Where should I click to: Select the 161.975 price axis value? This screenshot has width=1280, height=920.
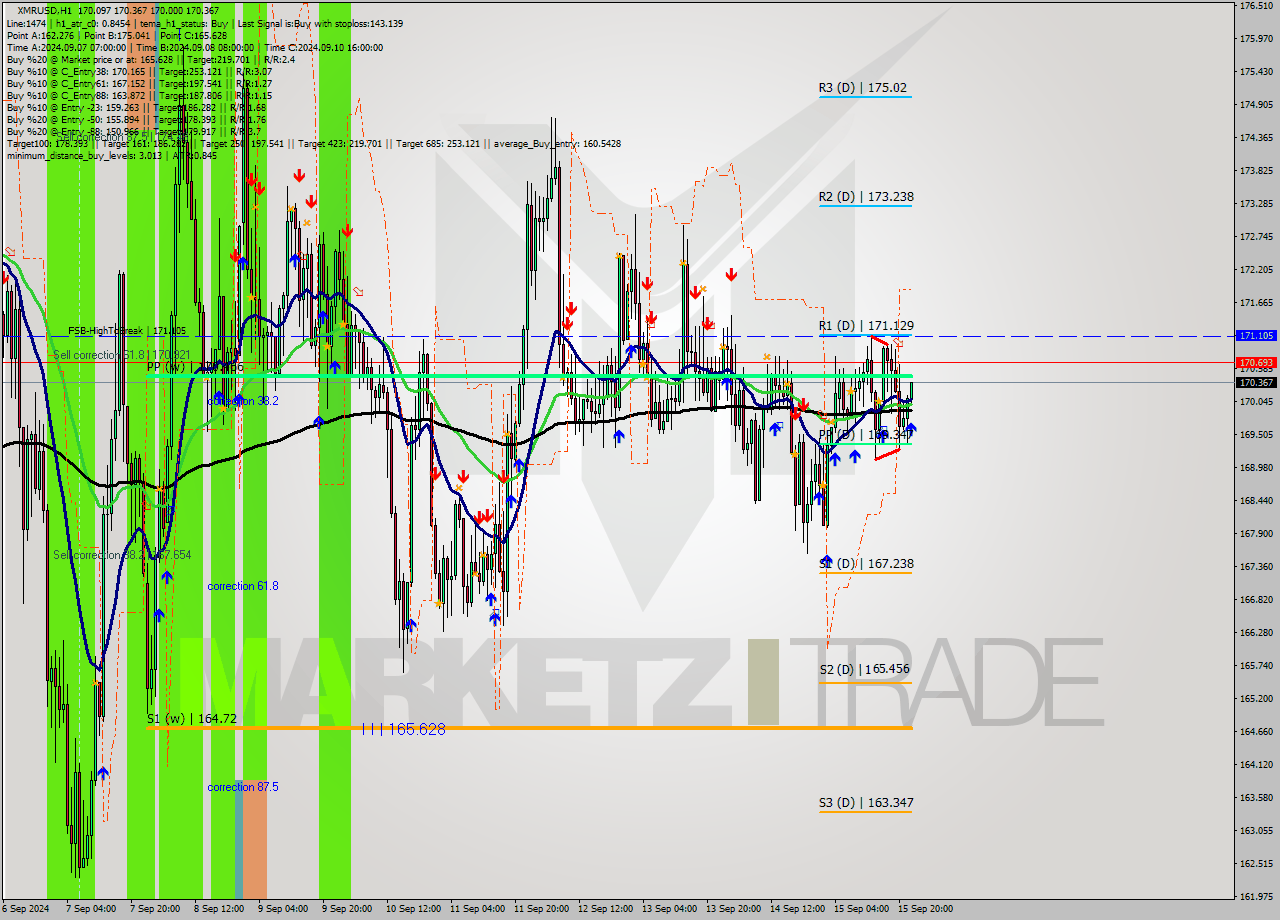[1255, 897]
